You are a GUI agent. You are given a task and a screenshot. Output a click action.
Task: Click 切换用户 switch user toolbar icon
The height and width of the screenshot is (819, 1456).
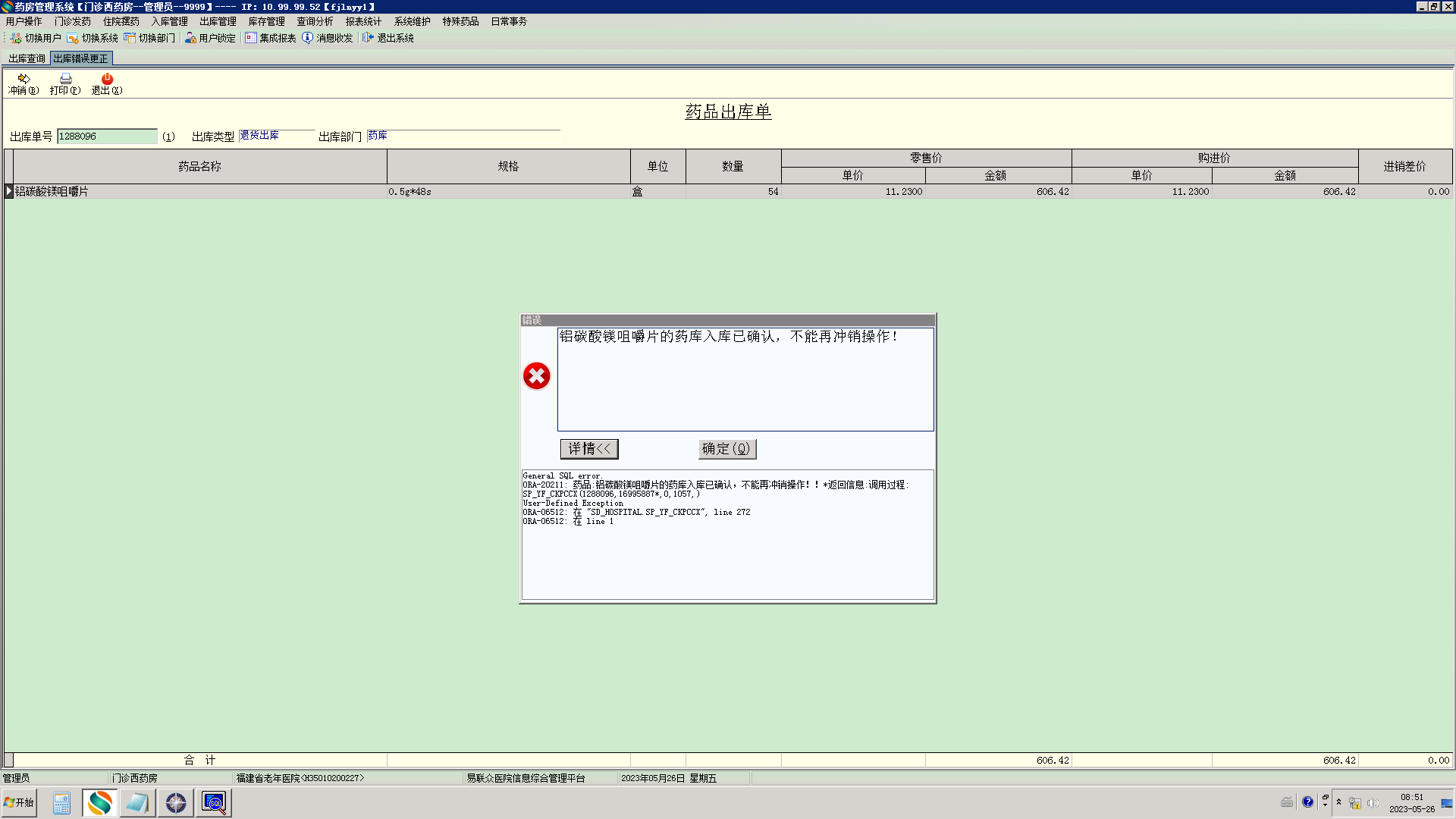pyautogui.click(x=36, y=38)
